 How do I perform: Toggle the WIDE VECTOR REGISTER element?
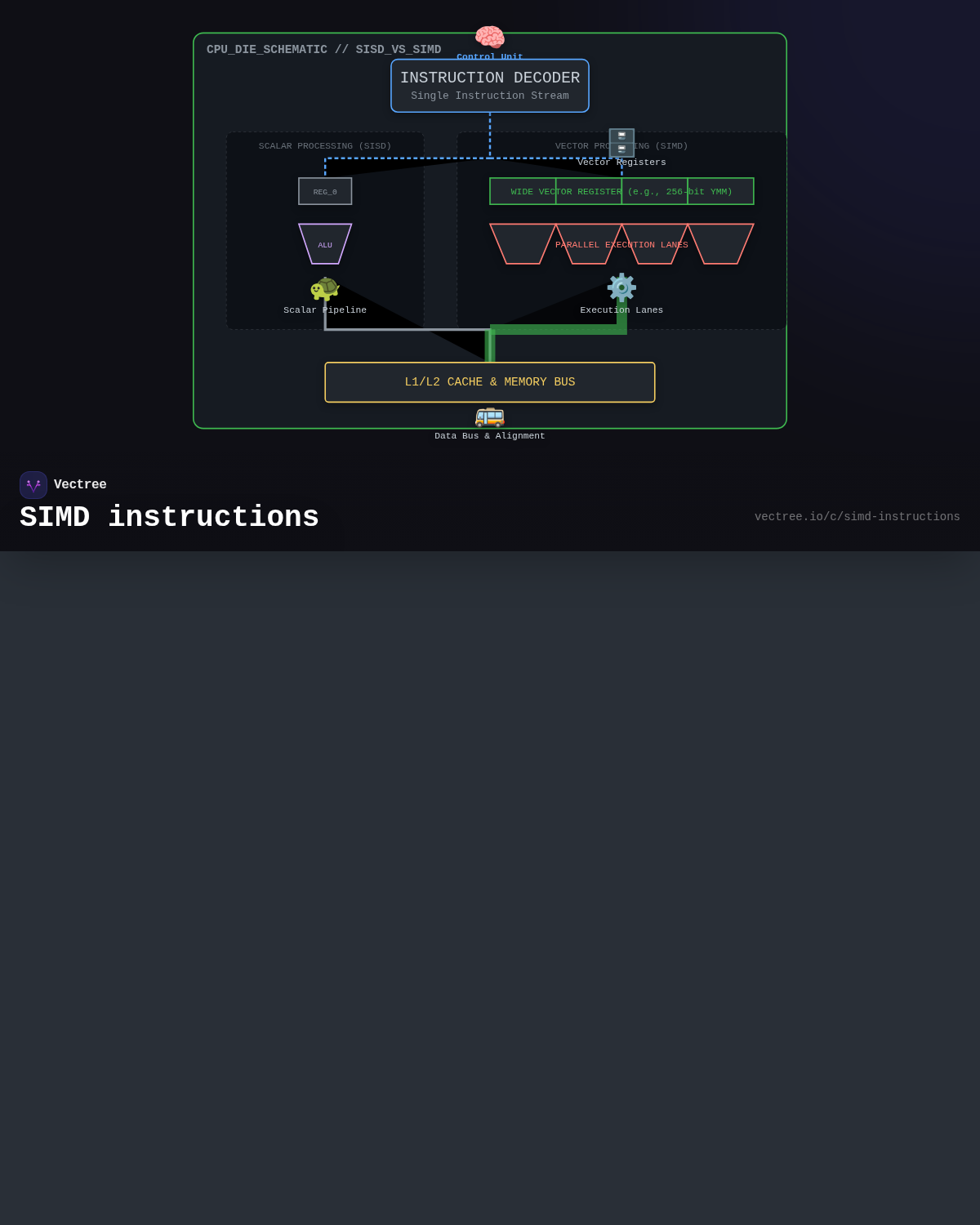tap(621, 191)
